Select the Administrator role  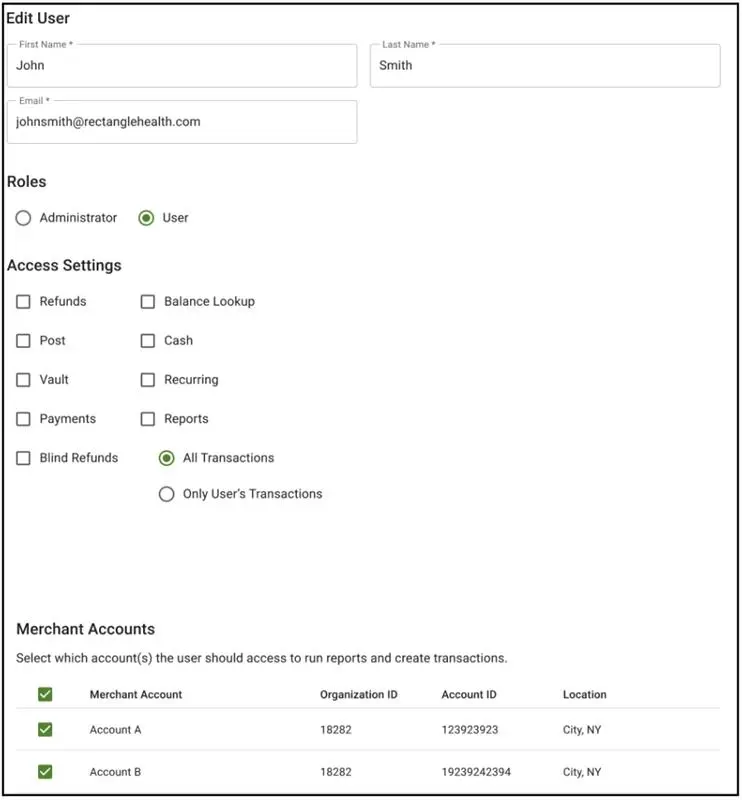click(23, 217)
